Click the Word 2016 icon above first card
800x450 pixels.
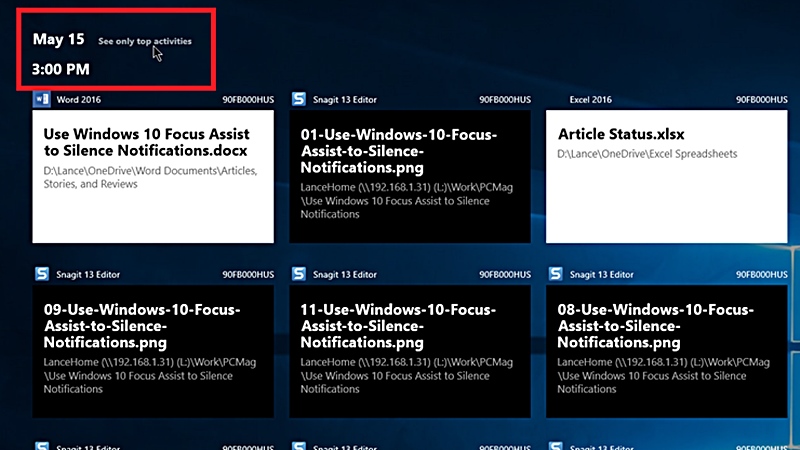tap(41, 100)
